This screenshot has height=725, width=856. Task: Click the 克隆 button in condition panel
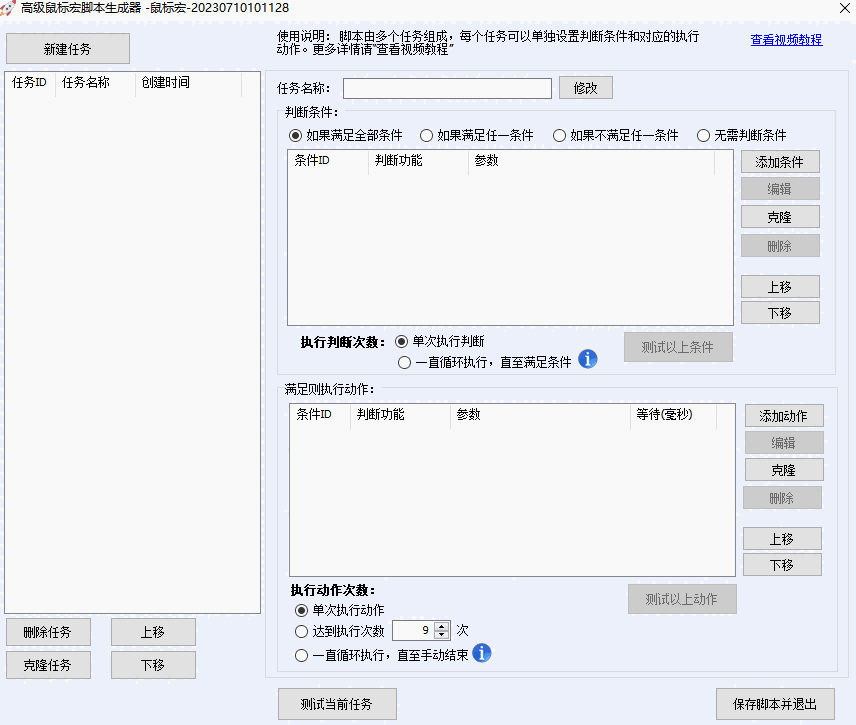coord(780,217)
